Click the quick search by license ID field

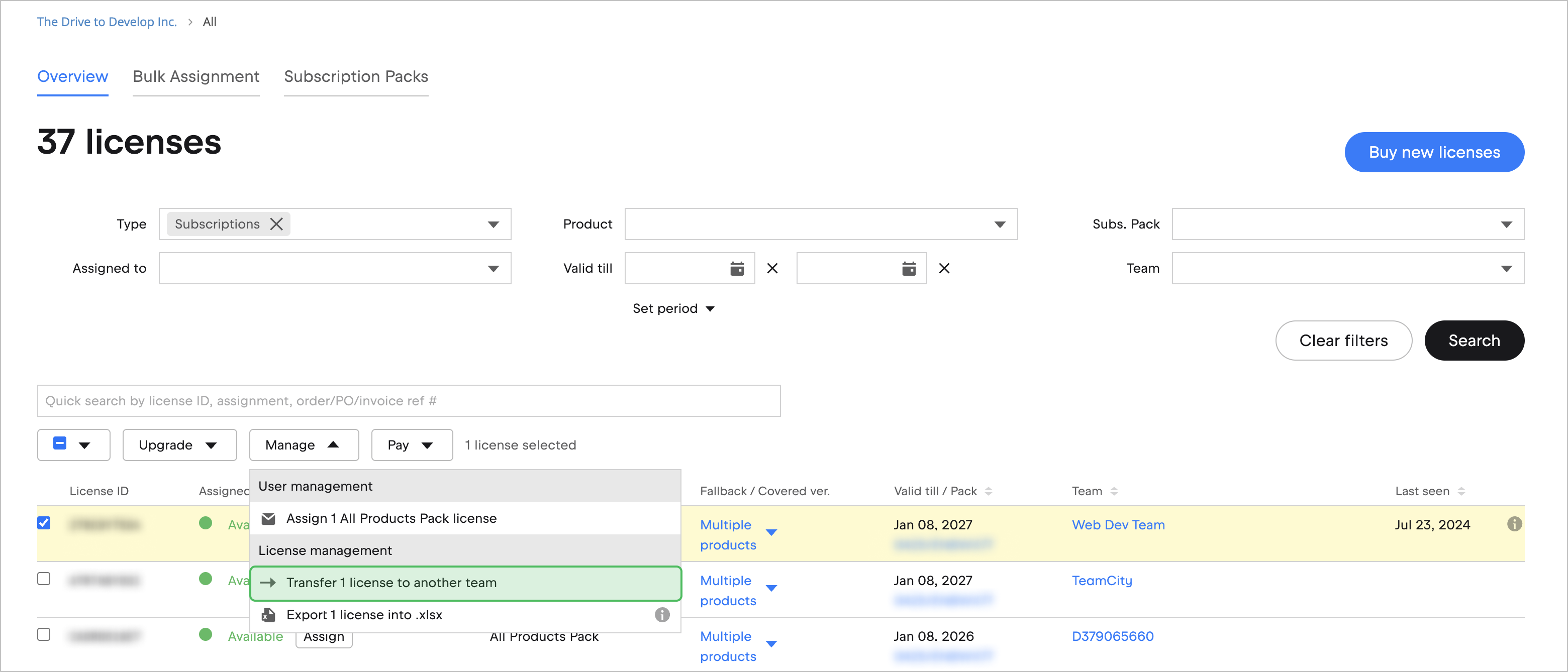[x=409, y=401]
